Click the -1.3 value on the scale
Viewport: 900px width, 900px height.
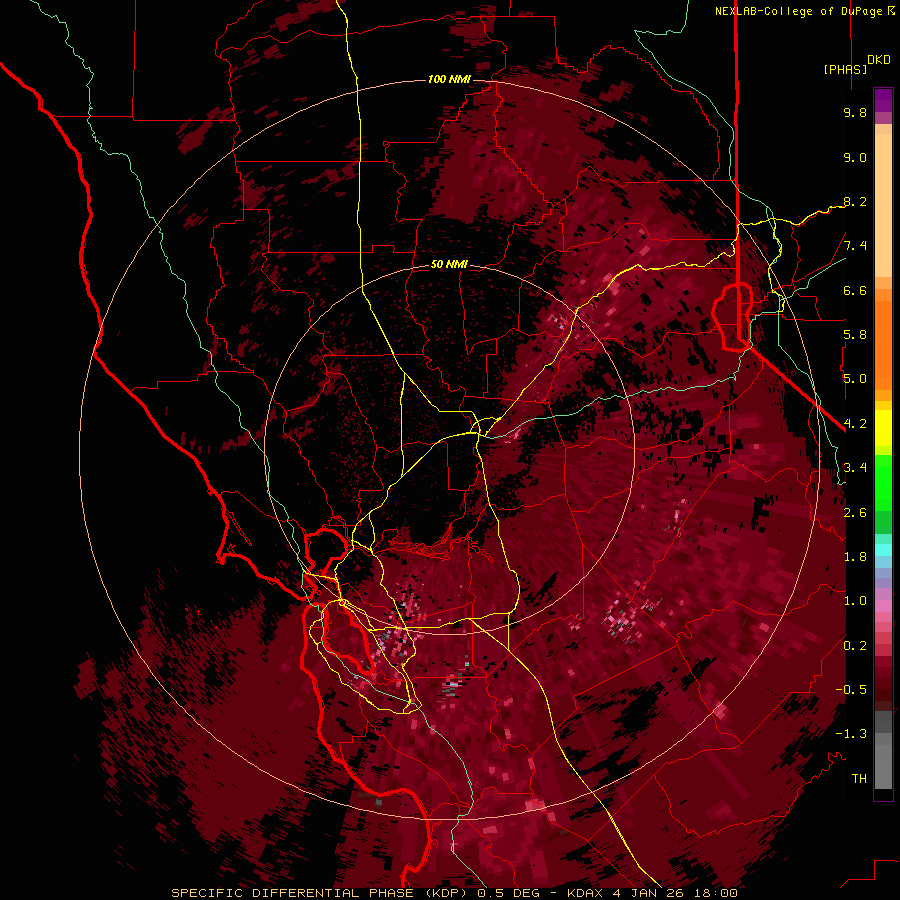pos(851,734)
